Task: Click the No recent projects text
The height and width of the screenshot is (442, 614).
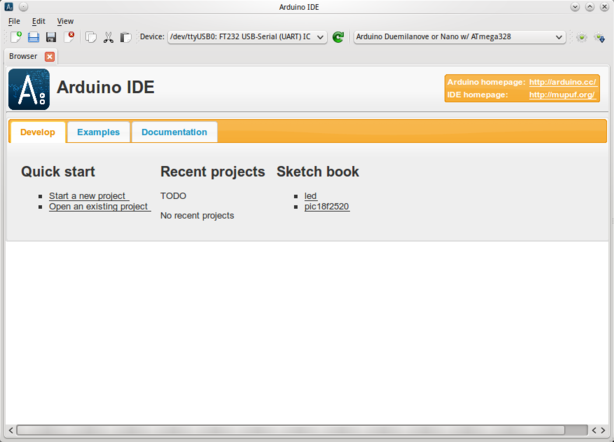Action: coord(197,216)
